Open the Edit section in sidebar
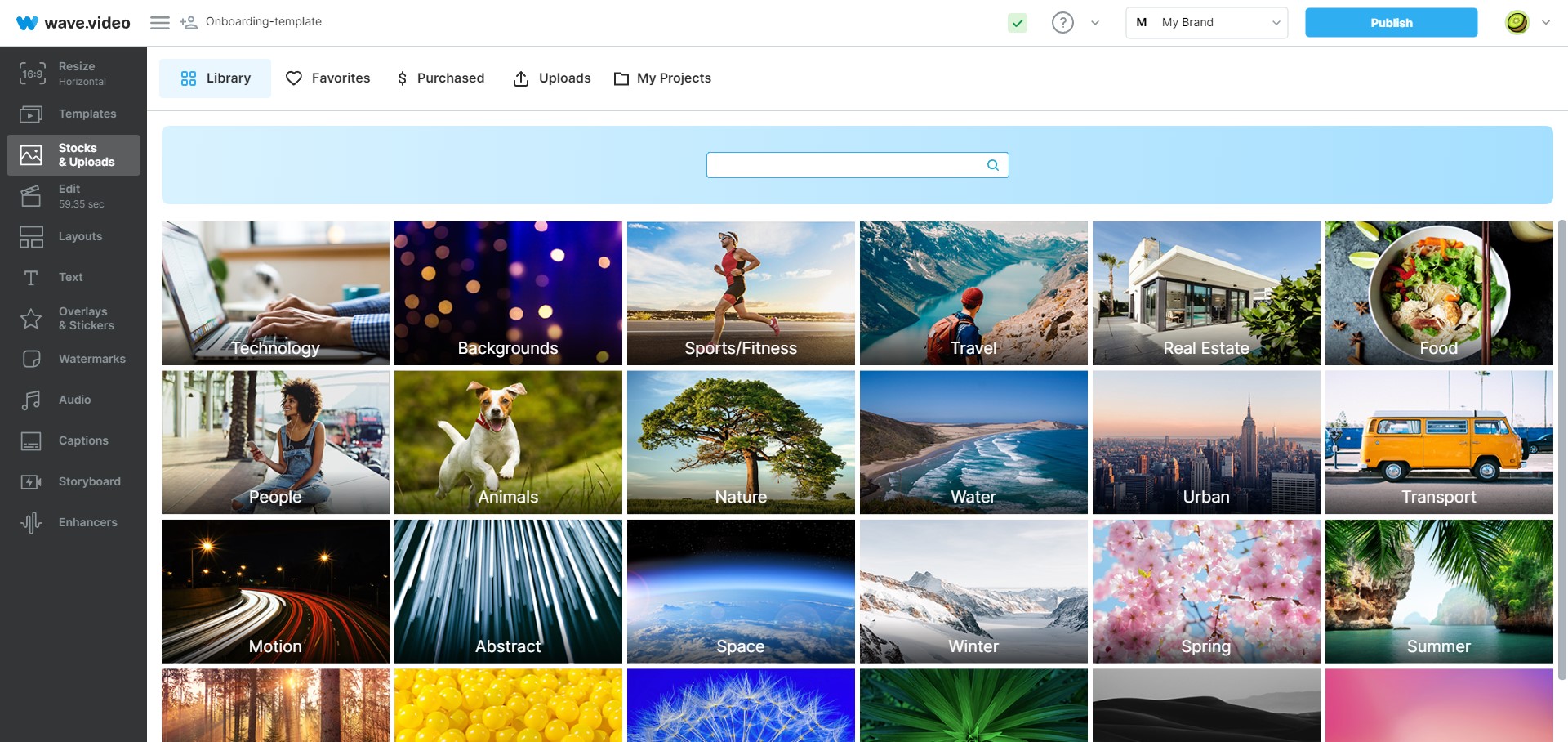The width and height of the screenshot is (1568, 742). [73, 196]
